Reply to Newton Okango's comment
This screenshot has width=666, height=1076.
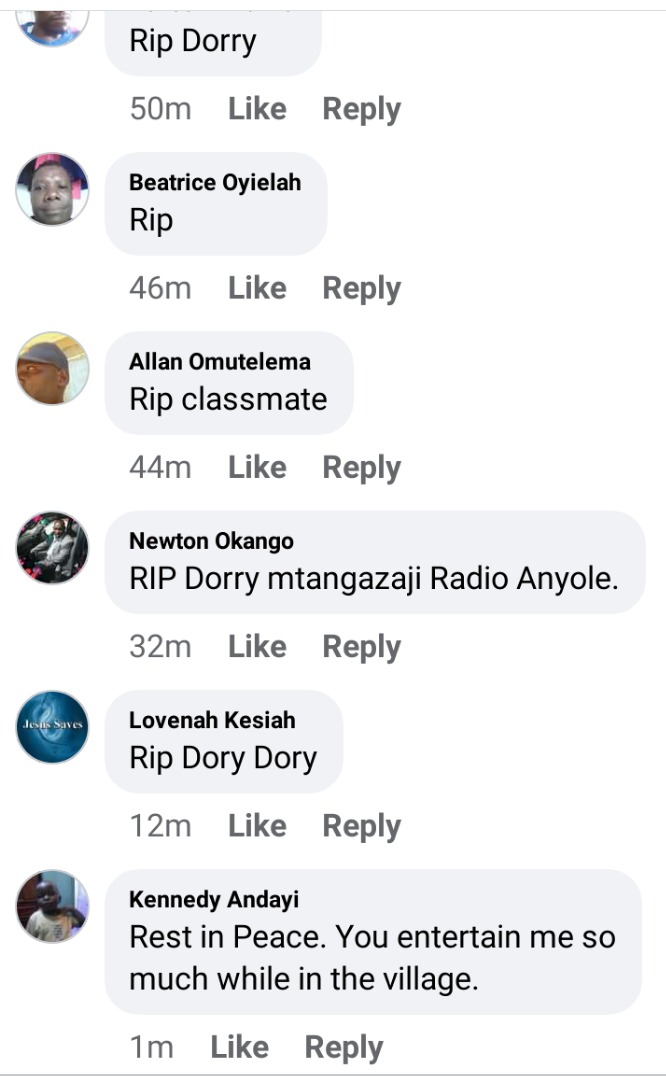[x=361, y=647]
